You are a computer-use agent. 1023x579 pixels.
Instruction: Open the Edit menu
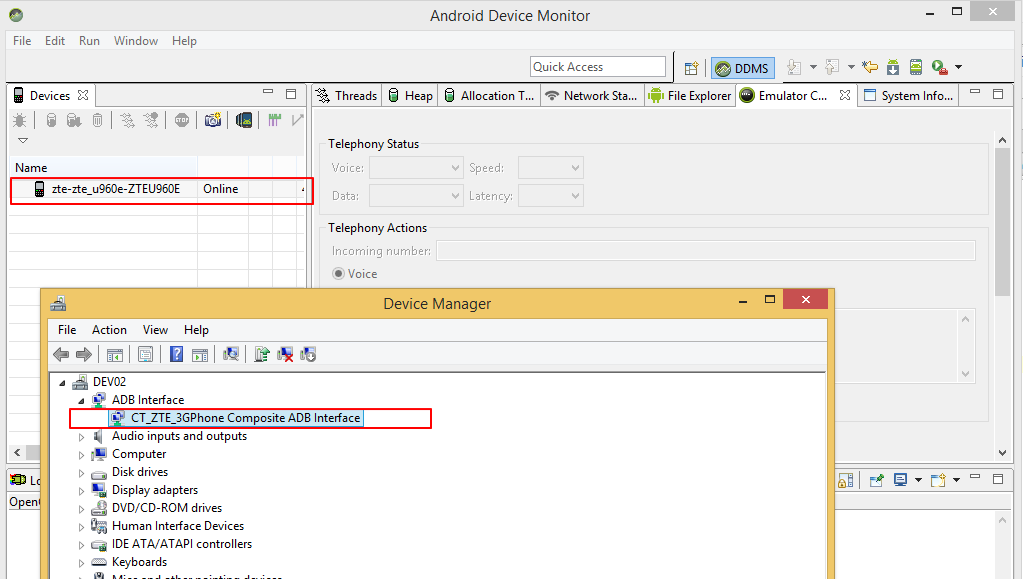pos(55,40)
